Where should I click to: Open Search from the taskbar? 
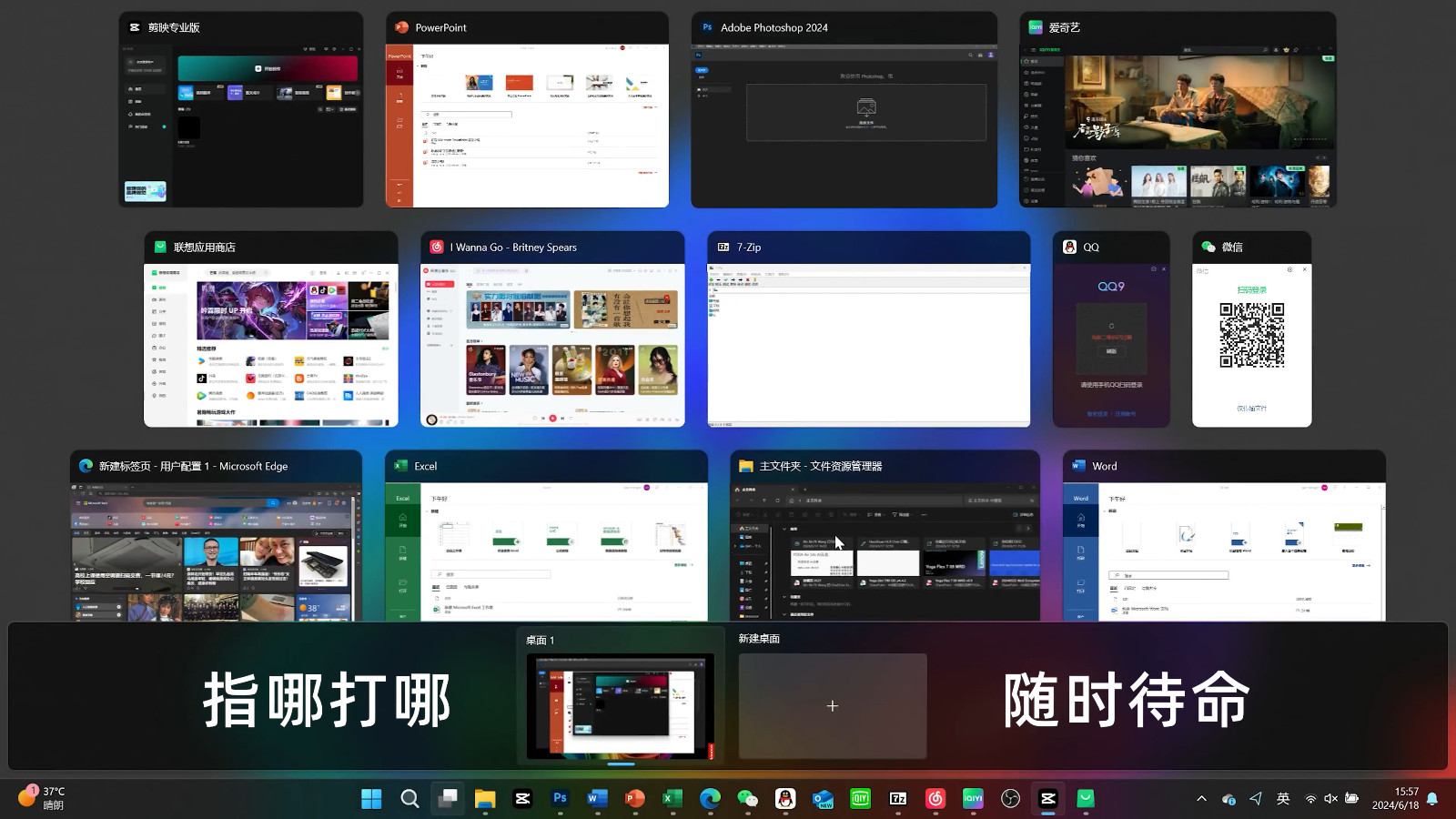pyautogui.click(x=409, y=799)
